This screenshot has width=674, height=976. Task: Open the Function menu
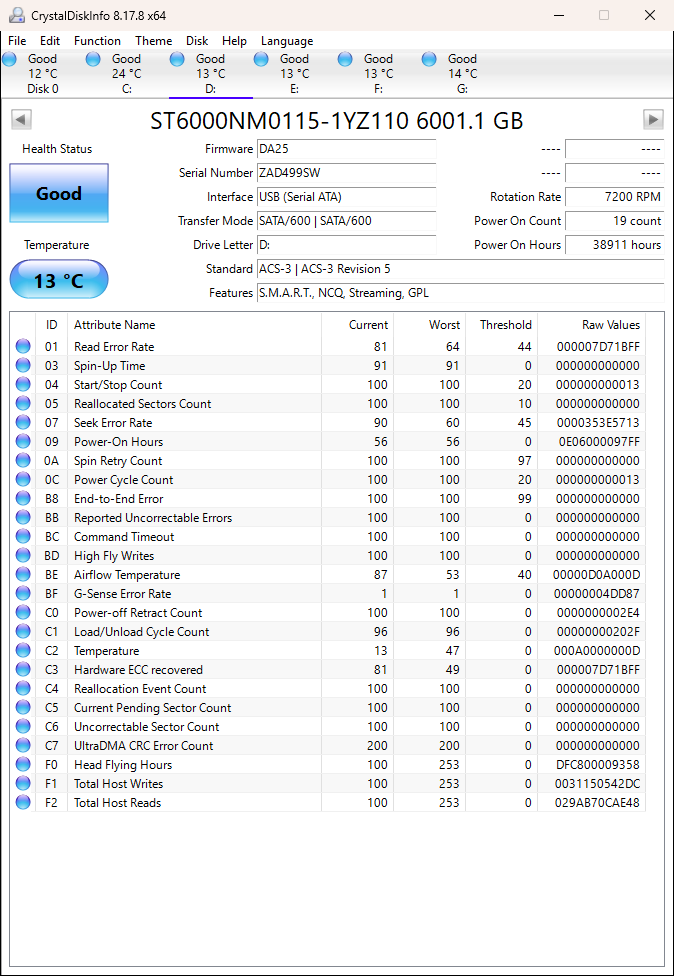point(97,41)
